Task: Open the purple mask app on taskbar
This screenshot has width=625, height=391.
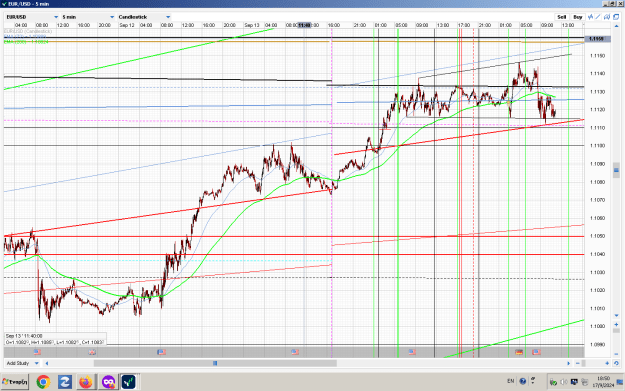Action: pos(108,382)
